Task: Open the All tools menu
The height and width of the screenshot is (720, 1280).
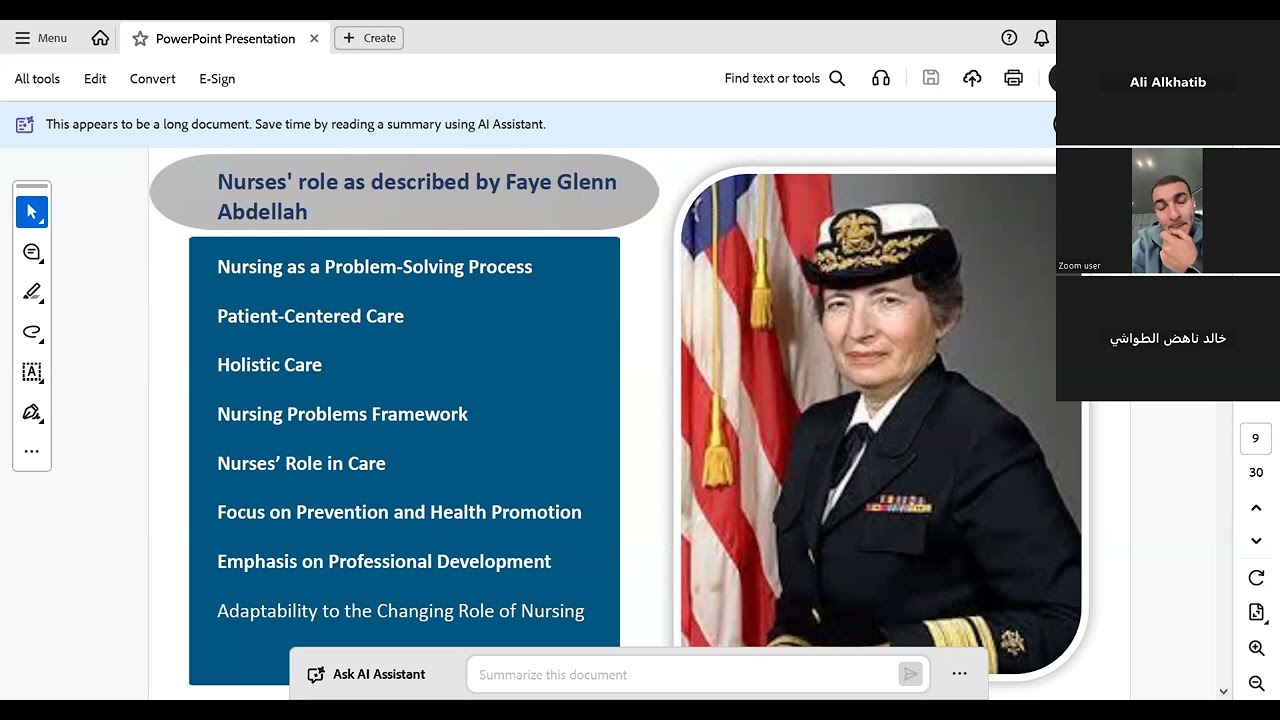Action: [37, 79]
